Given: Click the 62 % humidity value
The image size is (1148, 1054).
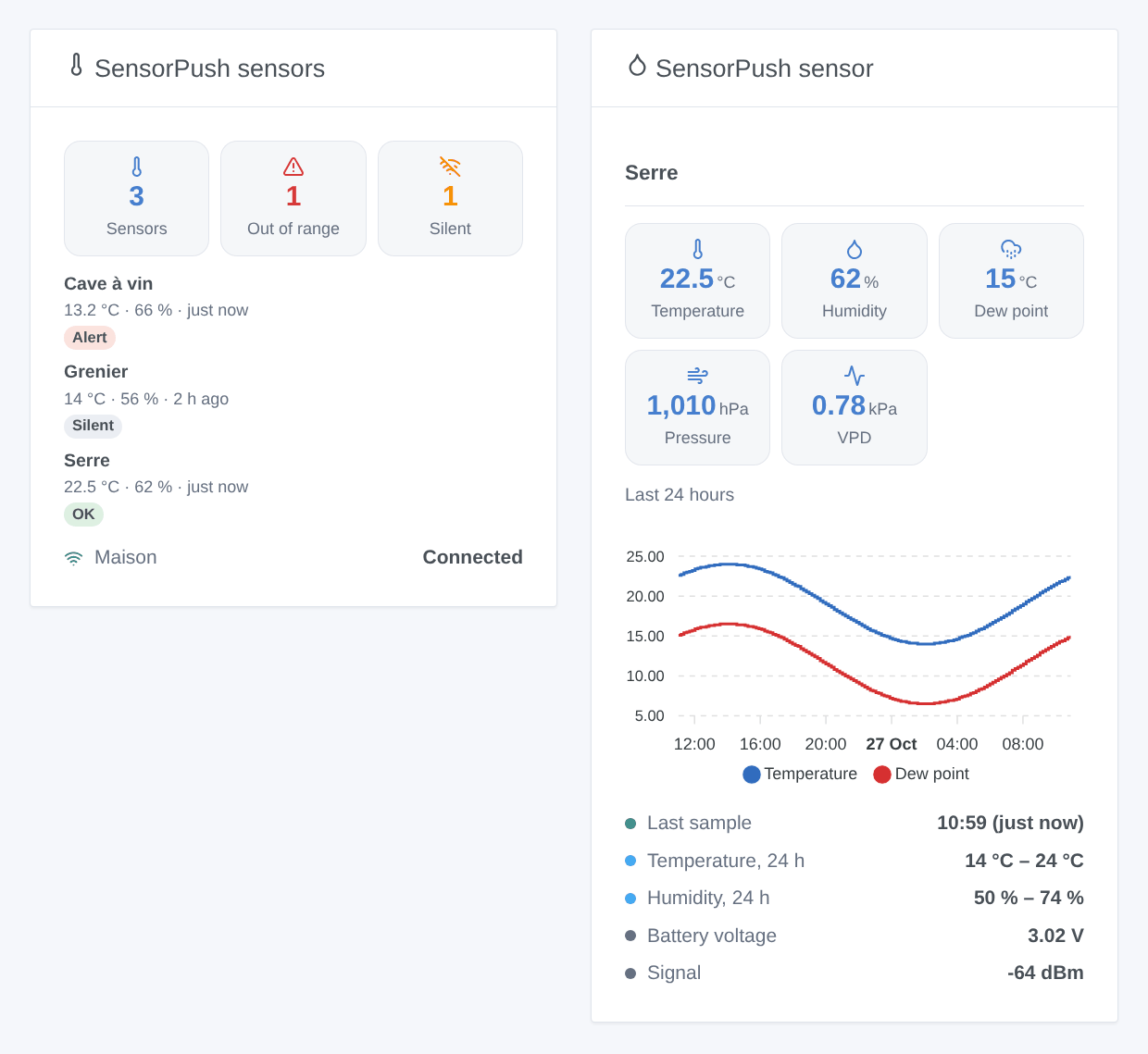Looking at the screenshot, I should pos(855,279).
